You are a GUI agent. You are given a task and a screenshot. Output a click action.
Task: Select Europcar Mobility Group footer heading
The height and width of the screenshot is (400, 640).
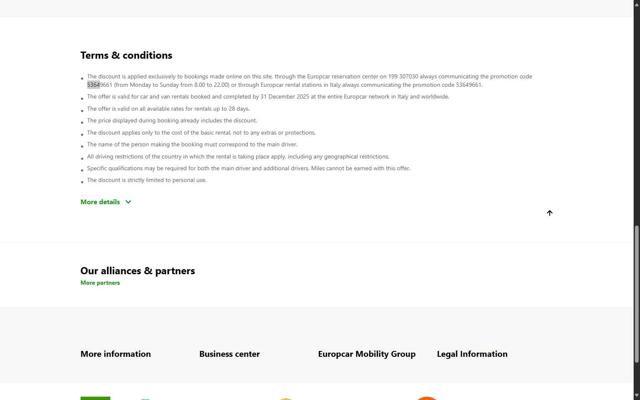366,354
